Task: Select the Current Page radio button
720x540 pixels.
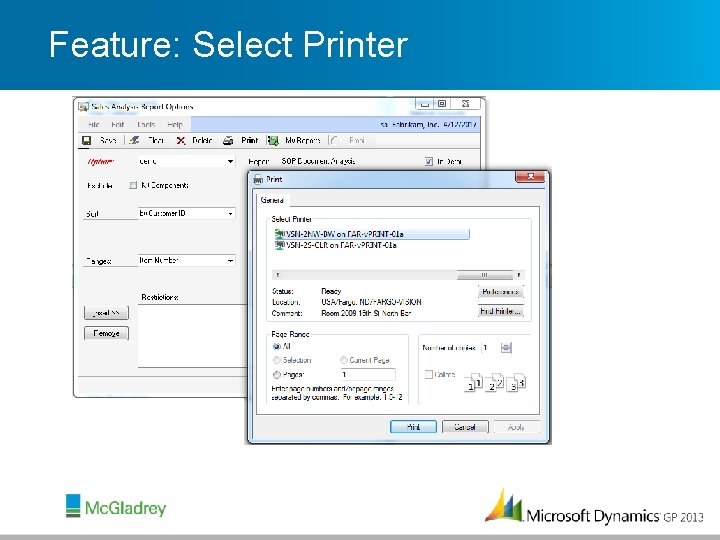Action: click(343, 360)
